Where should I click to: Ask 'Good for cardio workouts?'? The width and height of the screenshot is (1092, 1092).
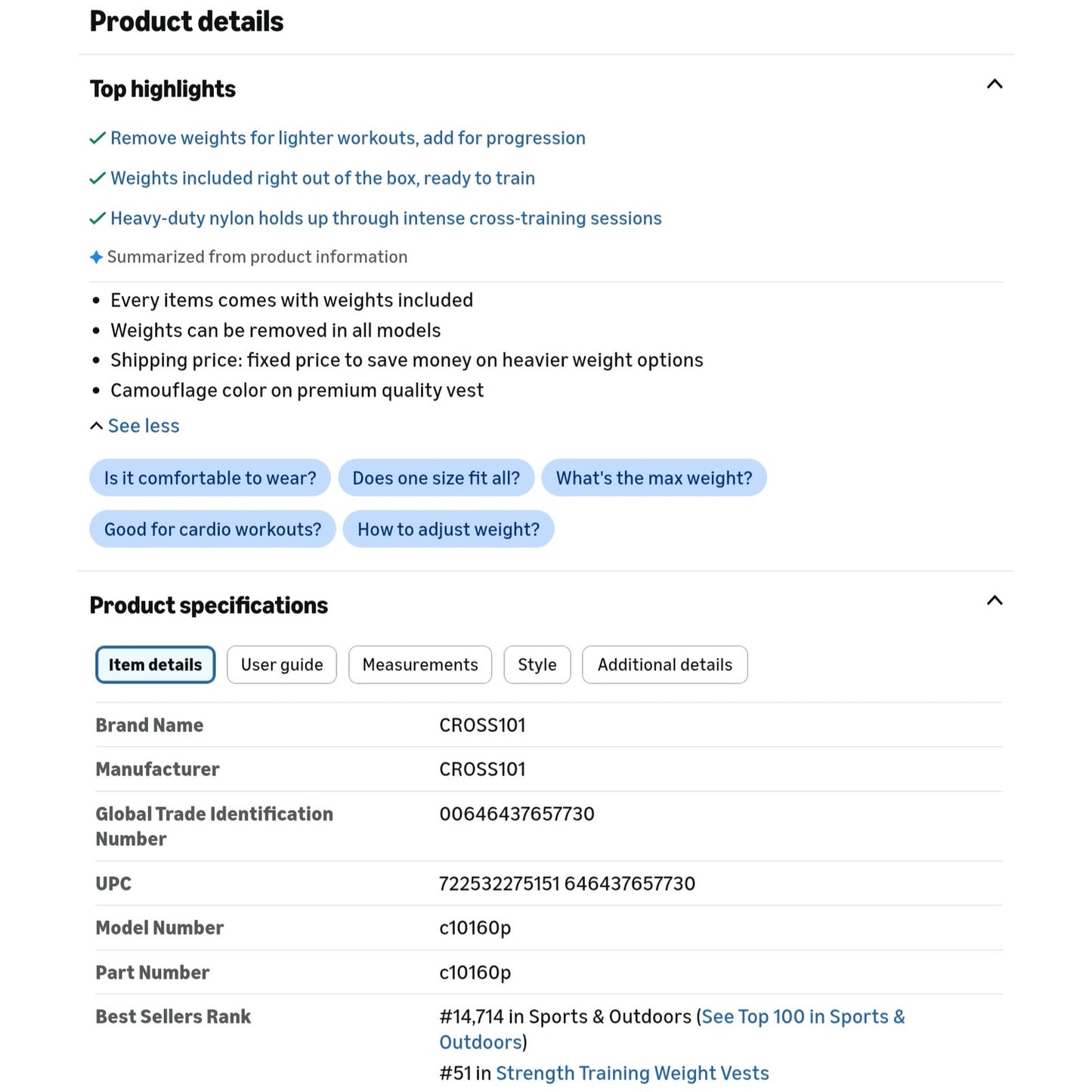click(x=212, y=530)
